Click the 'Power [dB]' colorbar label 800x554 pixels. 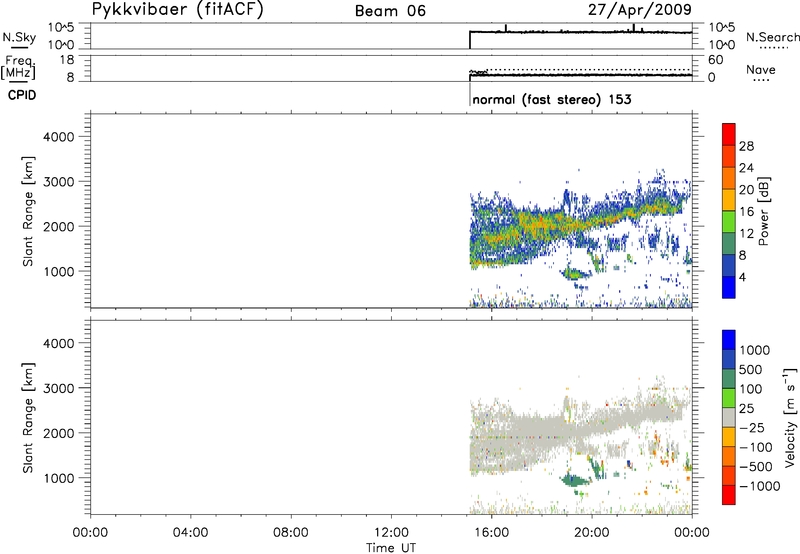(763, 211)
